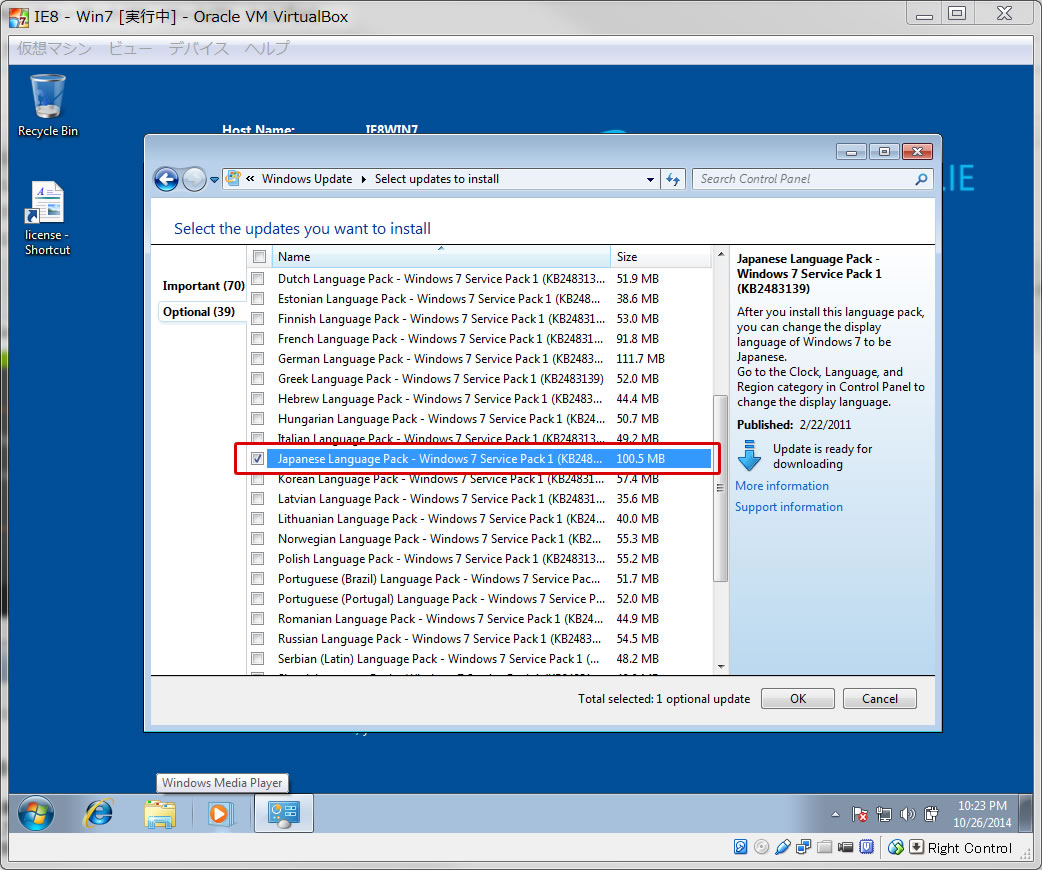Uncheck the Japanese Language Pack checkbox

[257, 459]
